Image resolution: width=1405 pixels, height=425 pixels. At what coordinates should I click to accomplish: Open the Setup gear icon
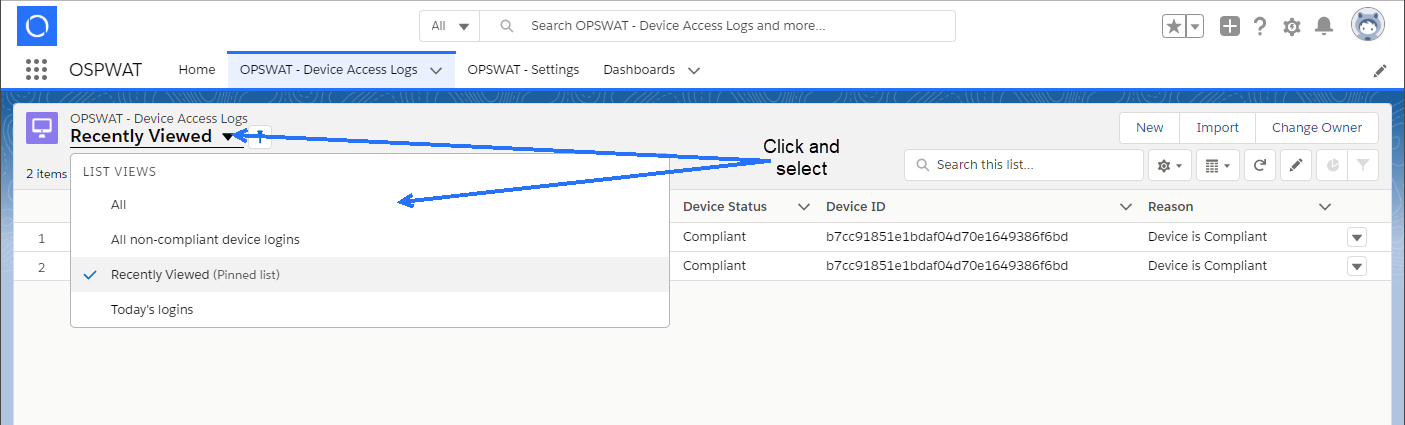click(x=1292, y=26)
